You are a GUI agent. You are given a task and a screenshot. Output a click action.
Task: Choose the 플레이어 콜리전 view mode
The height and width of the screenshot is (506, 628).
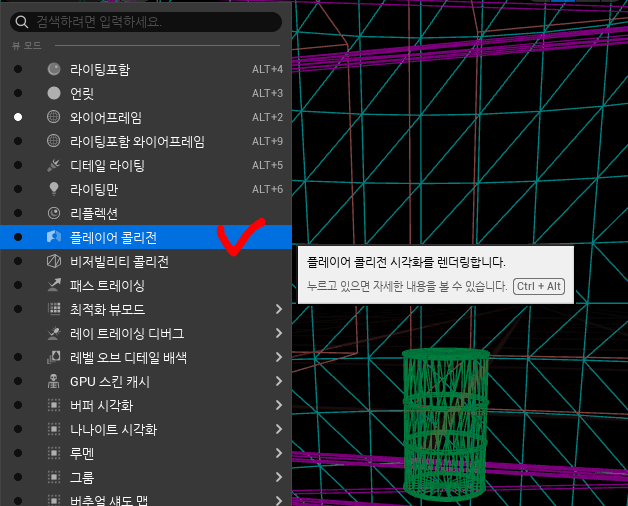[146, 237]
